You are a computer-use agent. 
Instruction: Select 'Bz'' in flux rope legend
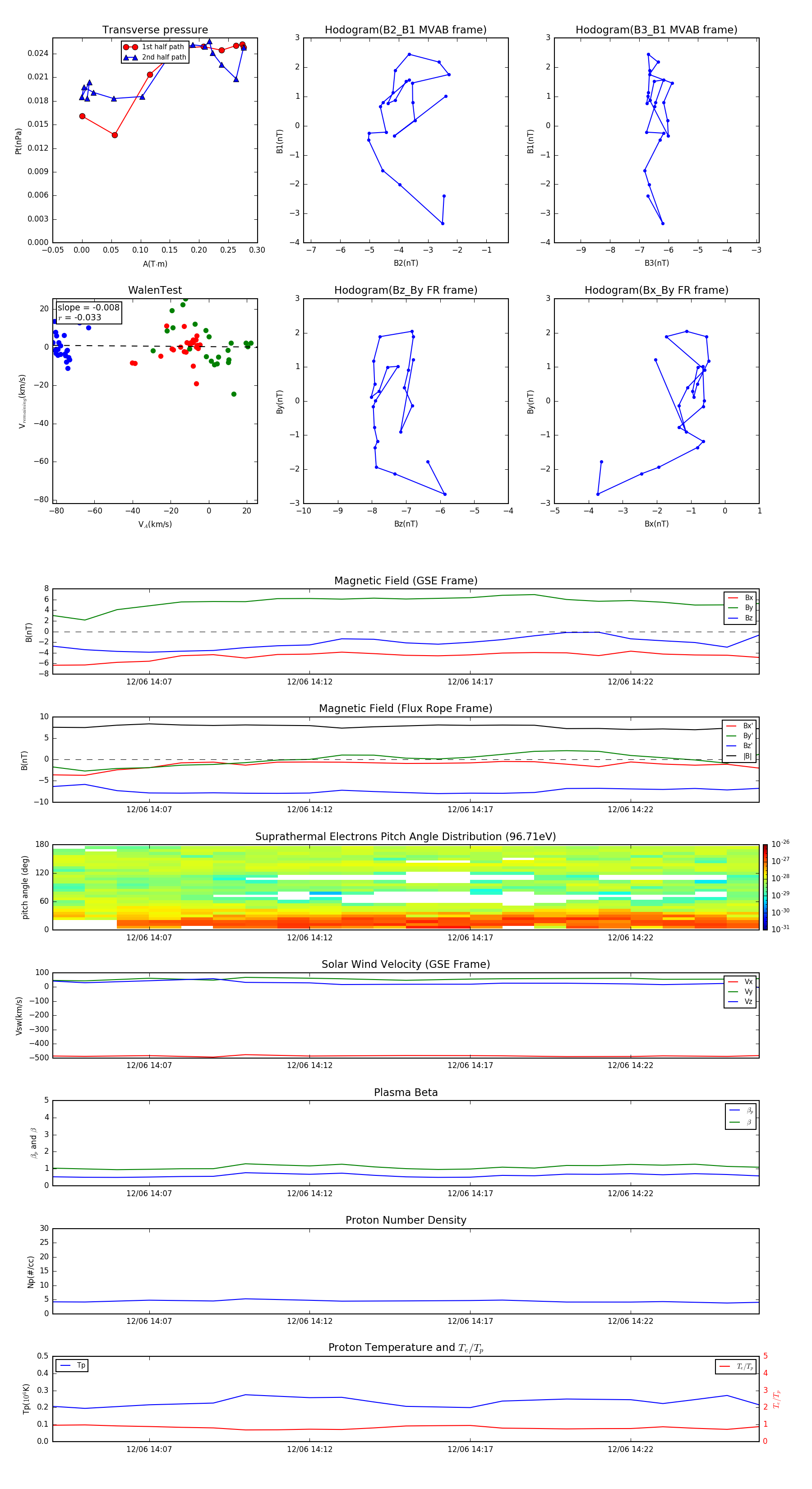[x=740, y=746]
